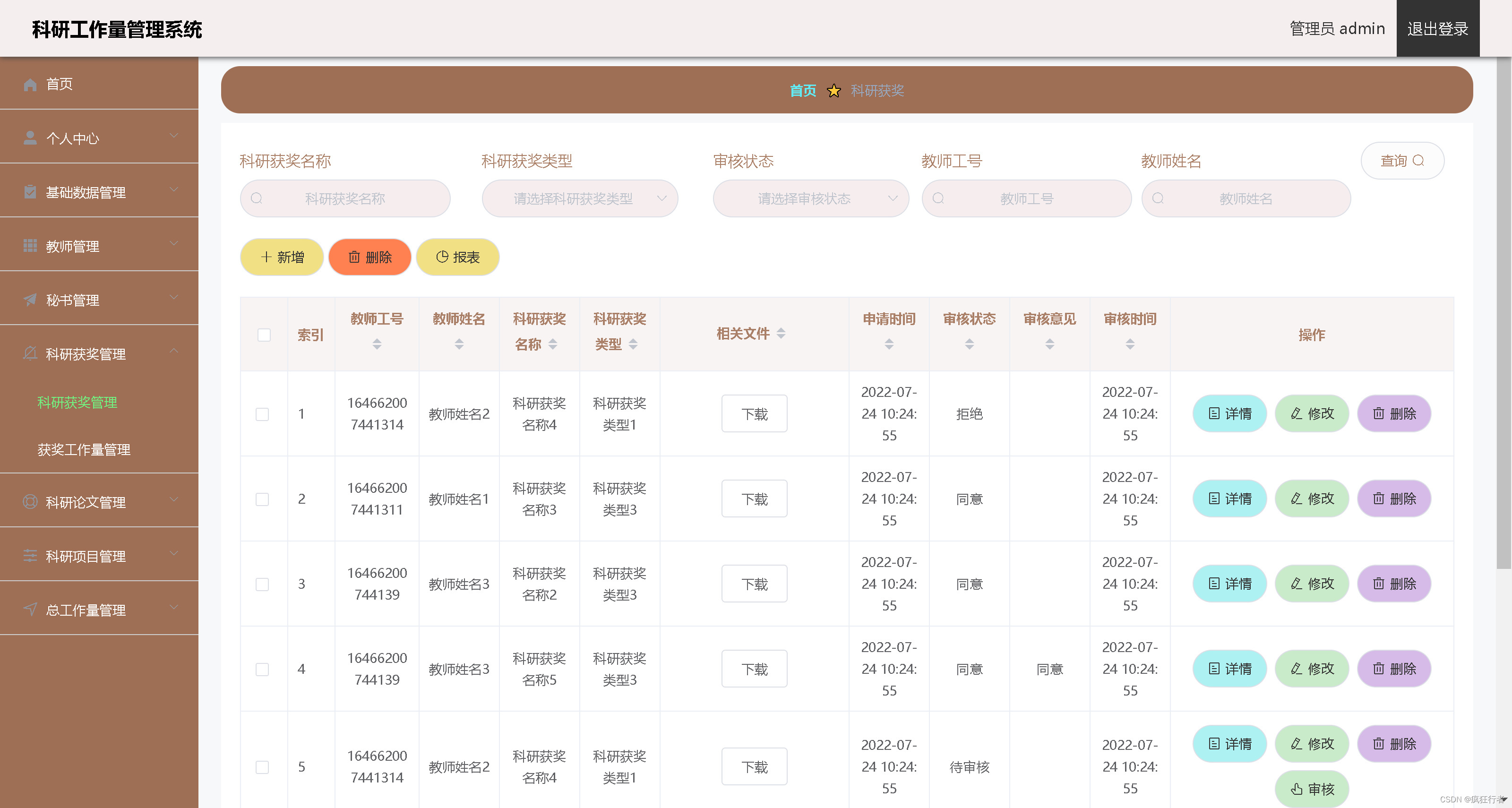
Task: Open the 请选择审核状态 dropdown
Action: pos(811,198)
